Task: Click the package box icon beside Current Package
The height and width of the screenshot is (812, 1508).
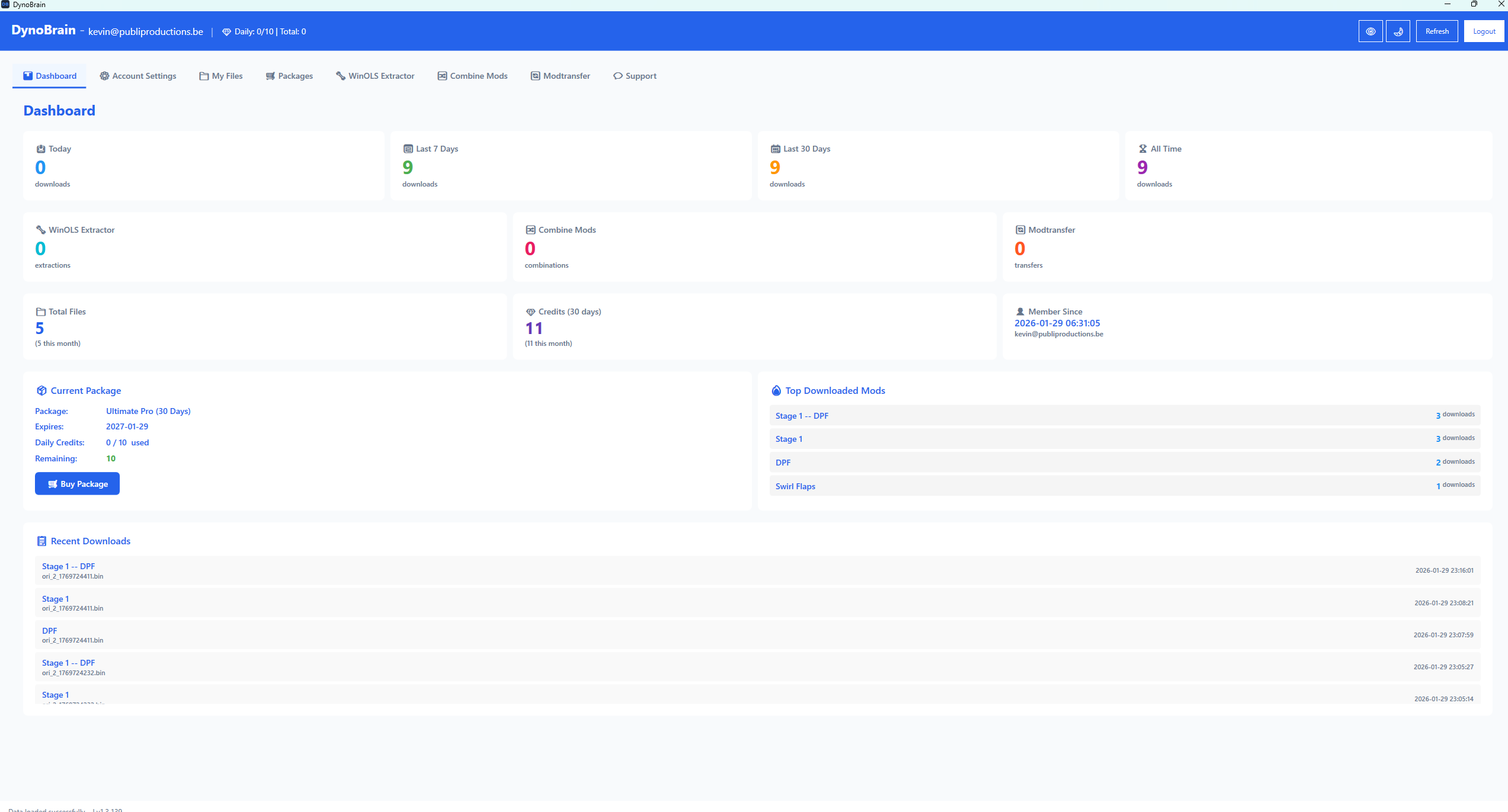Action: point(41,390)
